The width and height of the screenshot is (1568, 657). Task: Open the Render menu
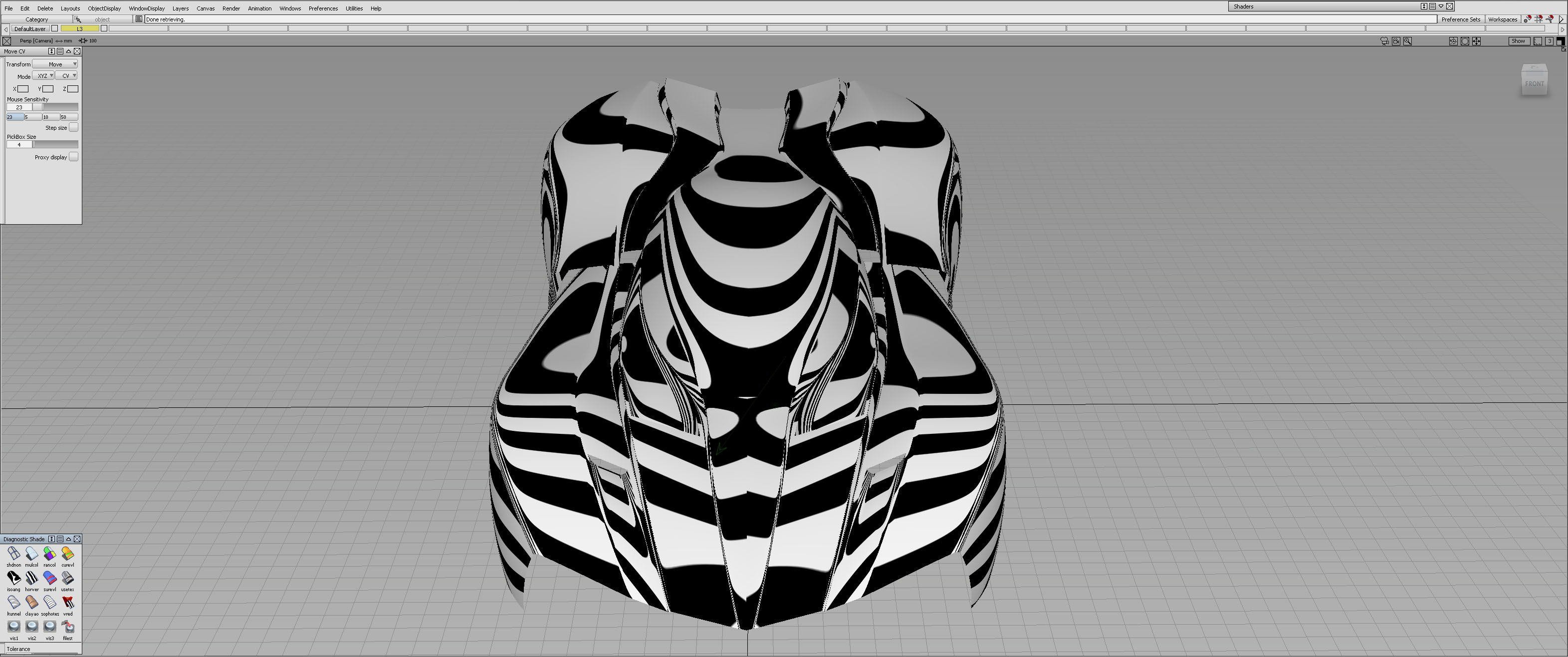[x=230, y=8]
